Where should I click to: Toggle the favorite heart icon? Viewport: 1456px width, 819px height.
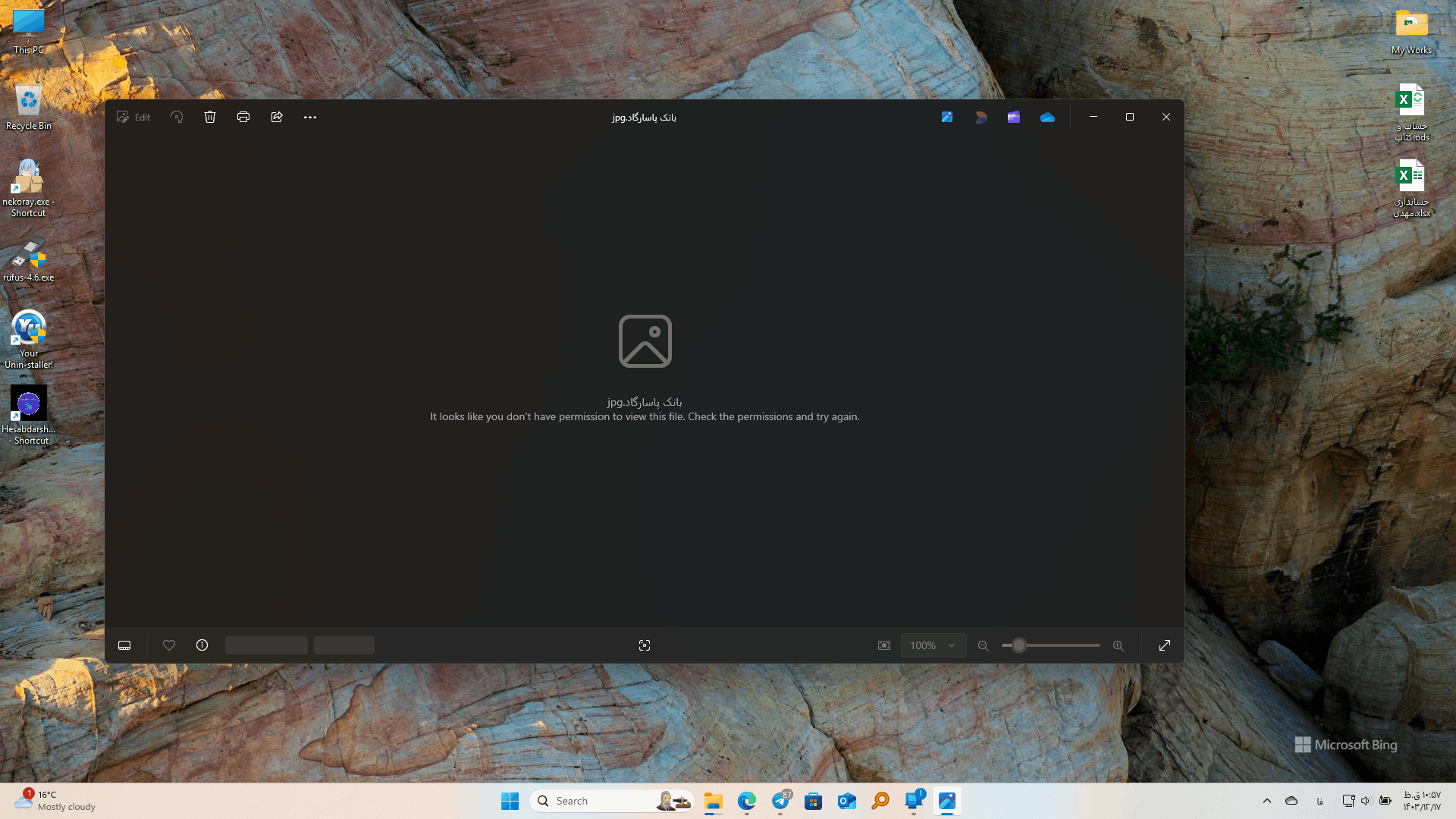(169, 645)
